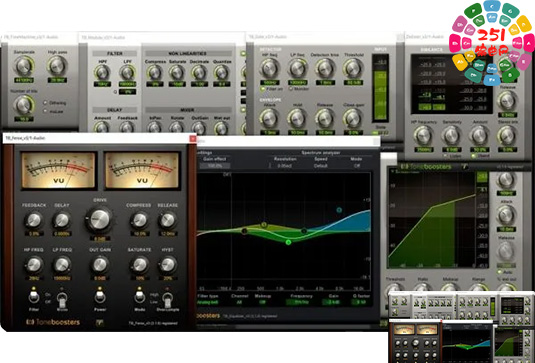Viewport: 535px width, 363px height.
Task: Click the Attack knob in Compressor window
Action: click(x=506, y=215)
